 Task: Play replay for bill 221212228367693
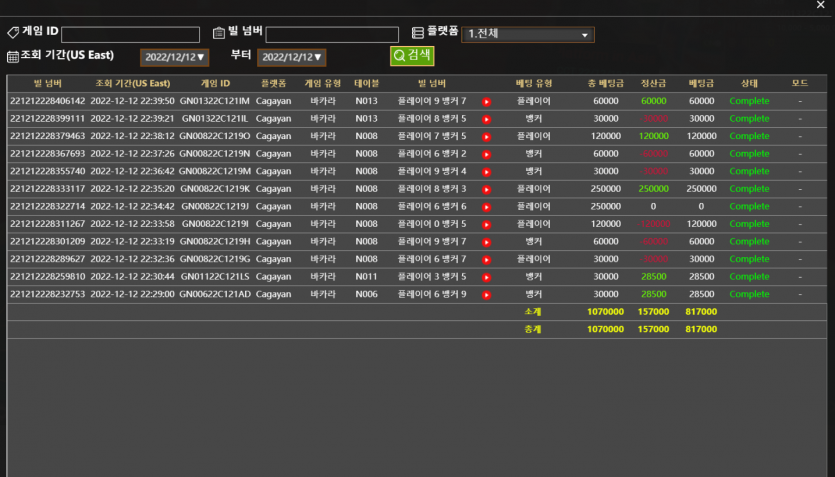point(486,154)
